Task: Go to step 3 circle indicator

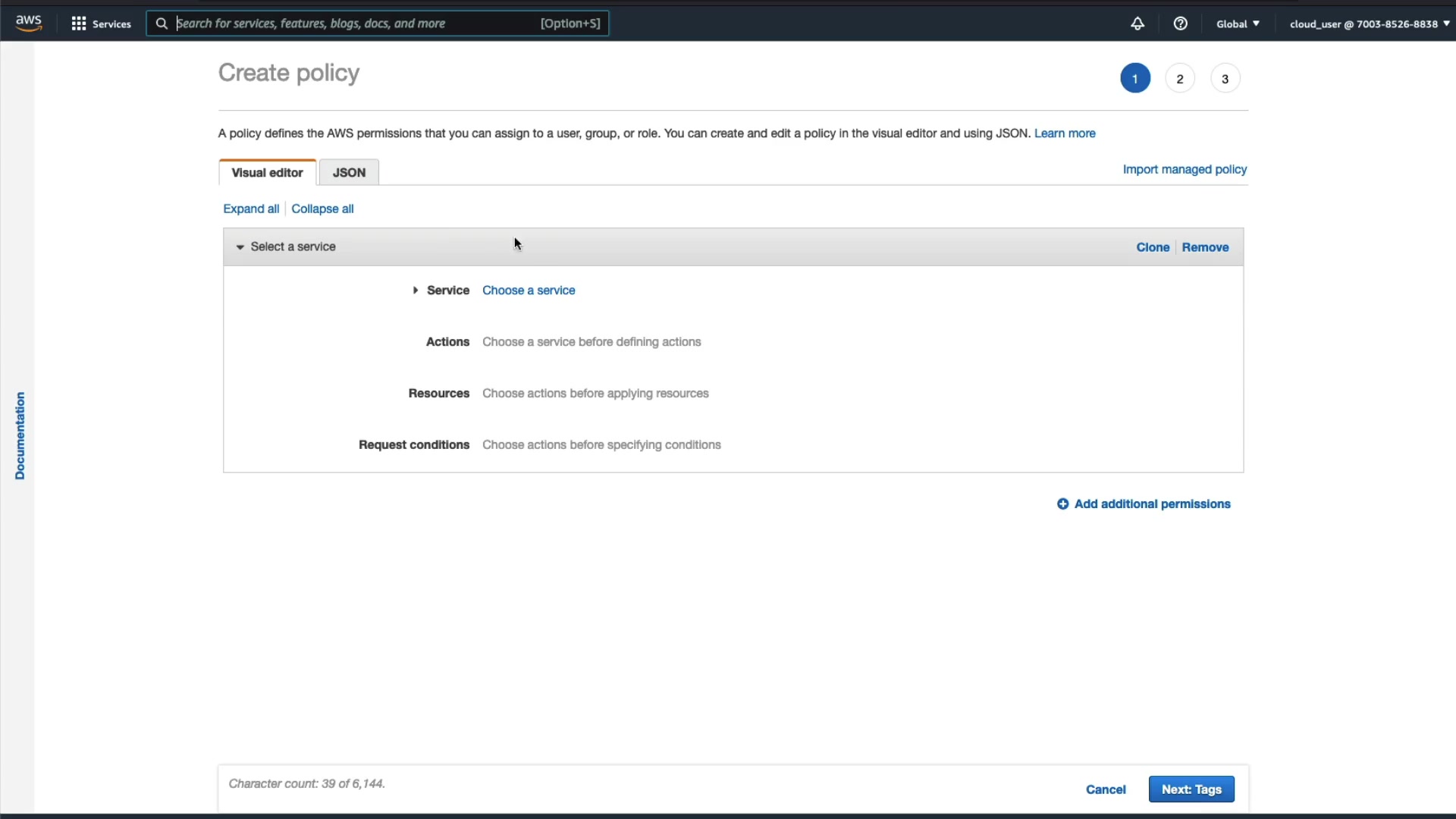Action: click(x=1224, y=79)
